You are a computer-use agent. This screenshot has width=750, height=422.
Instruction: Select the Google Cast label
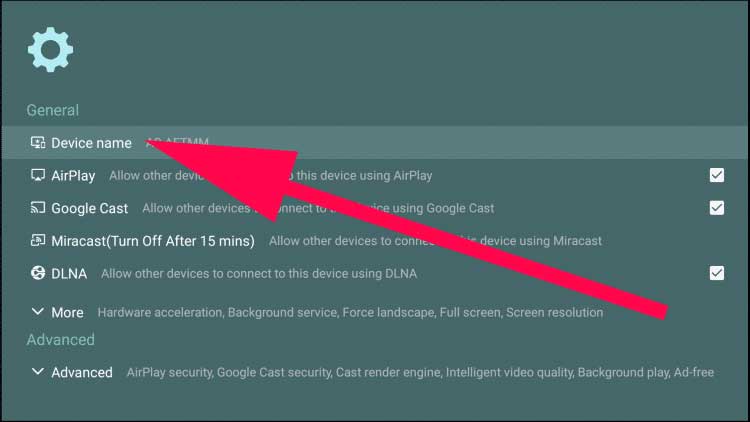(89, 208)
